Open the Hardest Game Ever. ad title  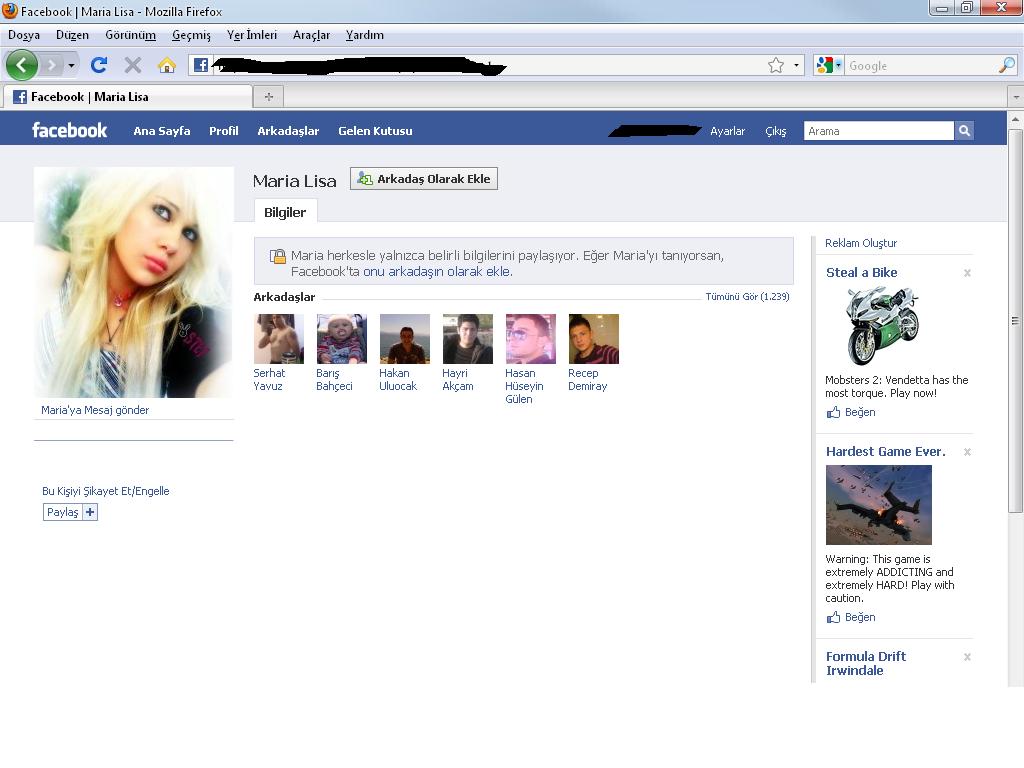tap(886, 451)
